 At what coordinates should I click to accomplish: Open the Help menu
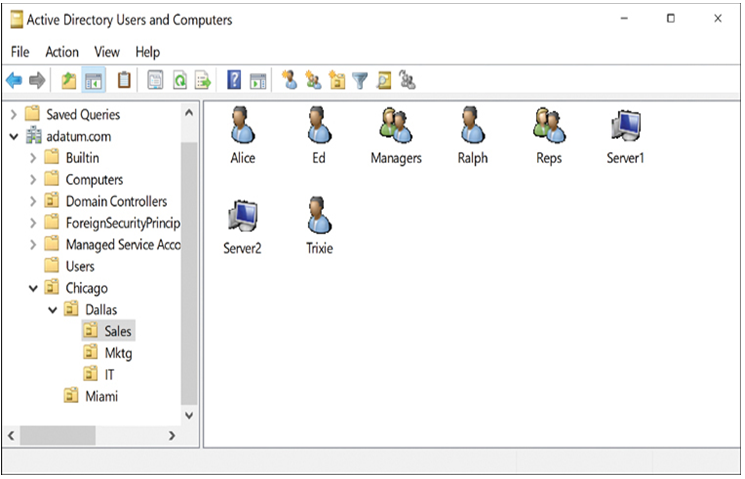coord(147,52)
